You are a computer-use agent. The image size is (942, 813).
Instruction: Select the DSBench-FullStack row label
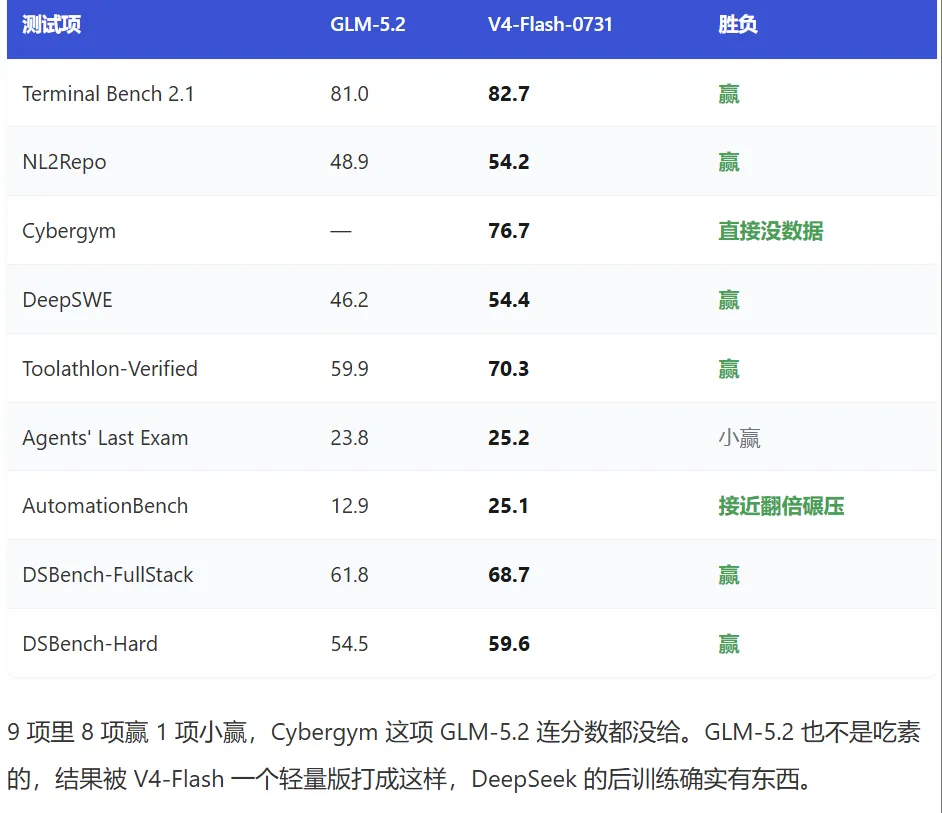pos(108,575)
